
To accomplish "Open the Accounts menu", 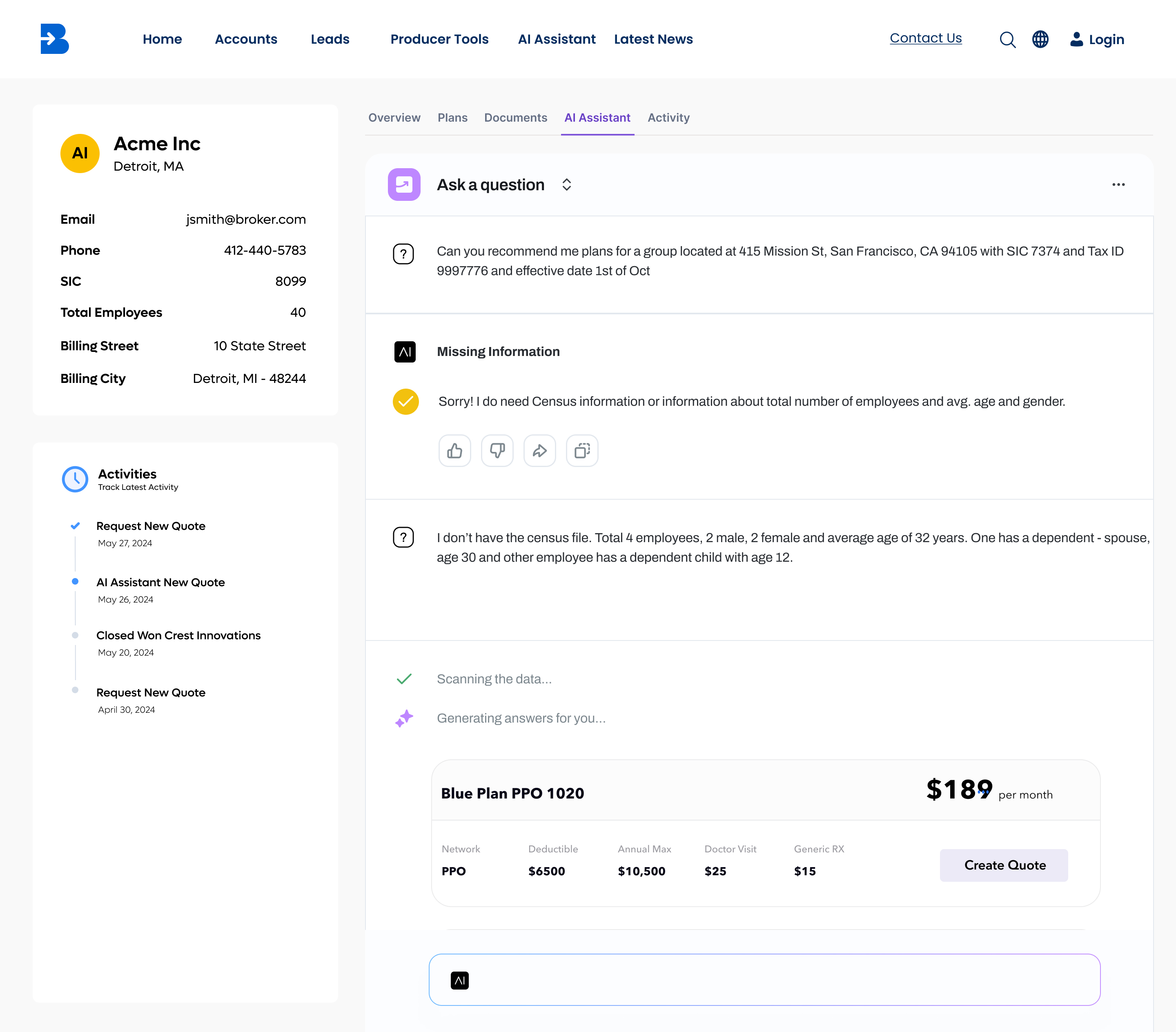I will 246,39.
